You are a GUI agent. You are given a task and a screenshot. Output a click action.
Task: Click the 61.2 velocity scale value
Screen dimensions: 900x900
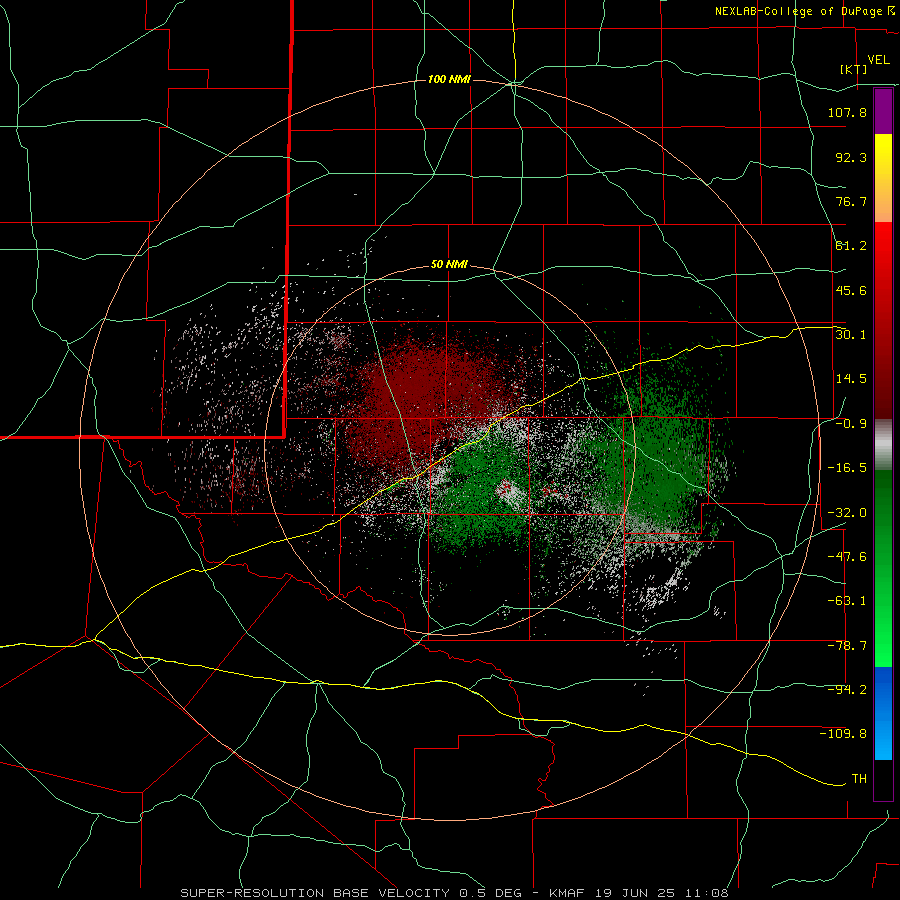tap(851, 246)
